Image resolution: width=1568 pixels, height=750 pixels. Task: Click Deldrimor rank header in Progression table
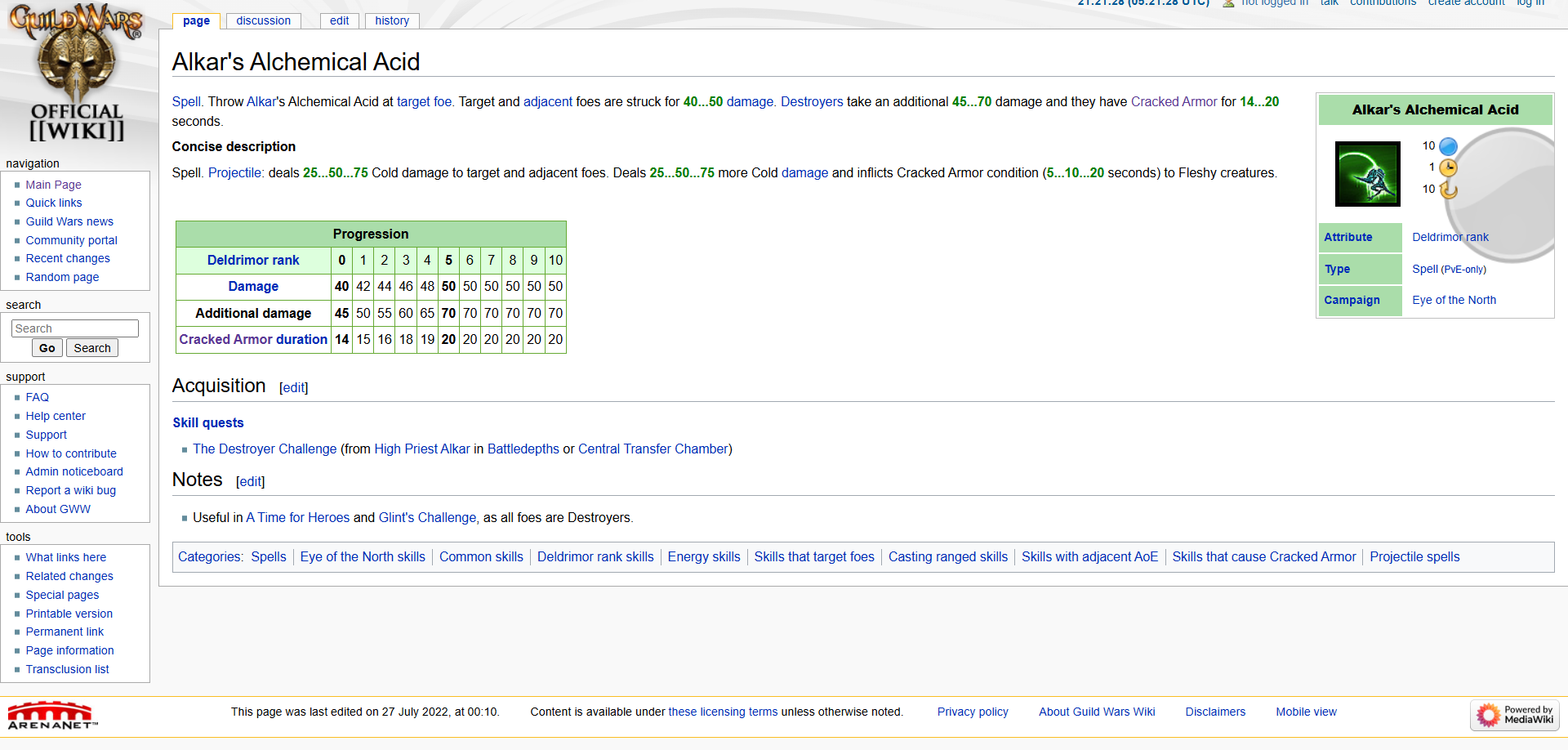coord(253,260)
